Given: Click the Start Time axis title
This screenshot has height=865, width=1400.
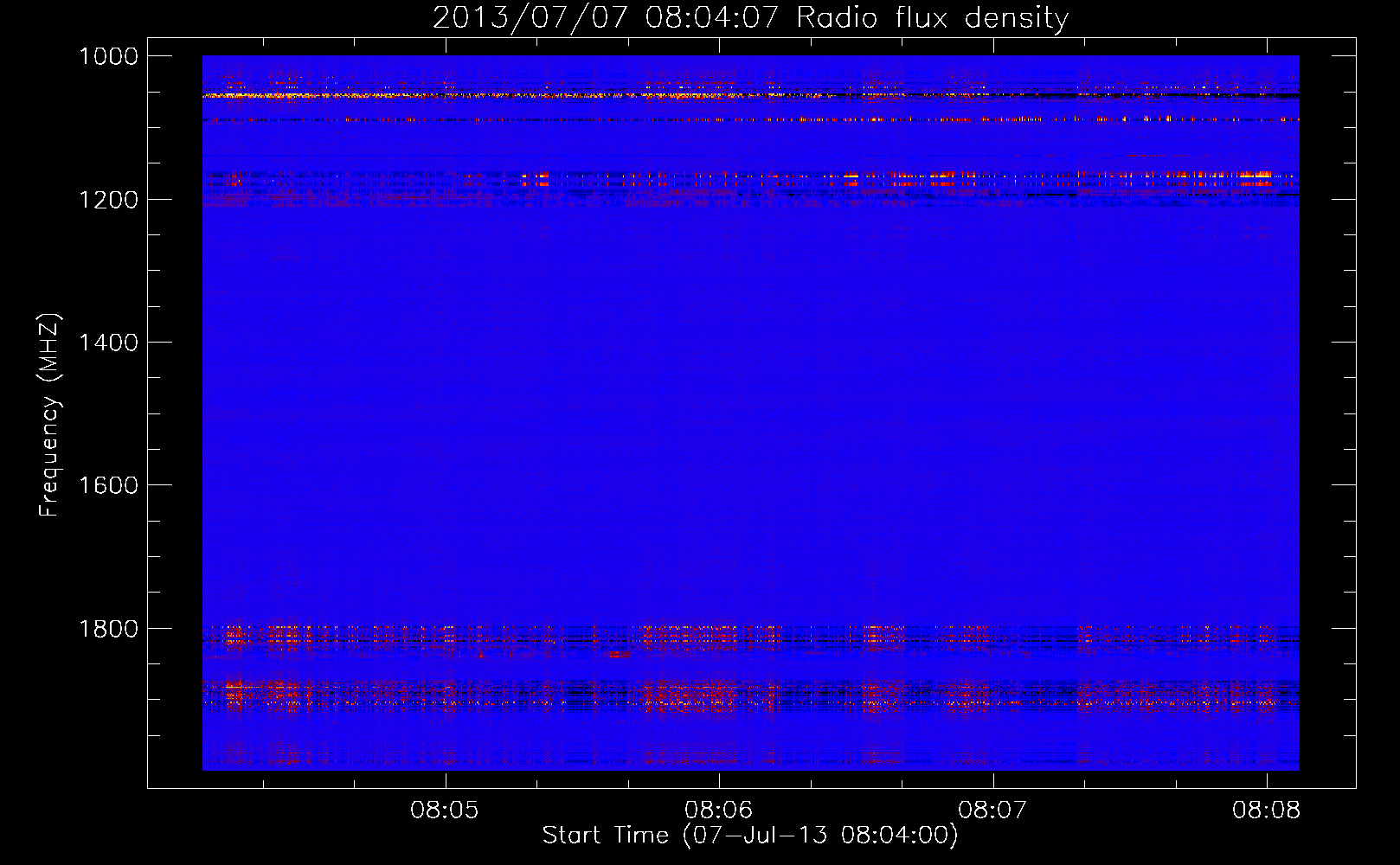Looking at the screenshot, I should (750, 836).
